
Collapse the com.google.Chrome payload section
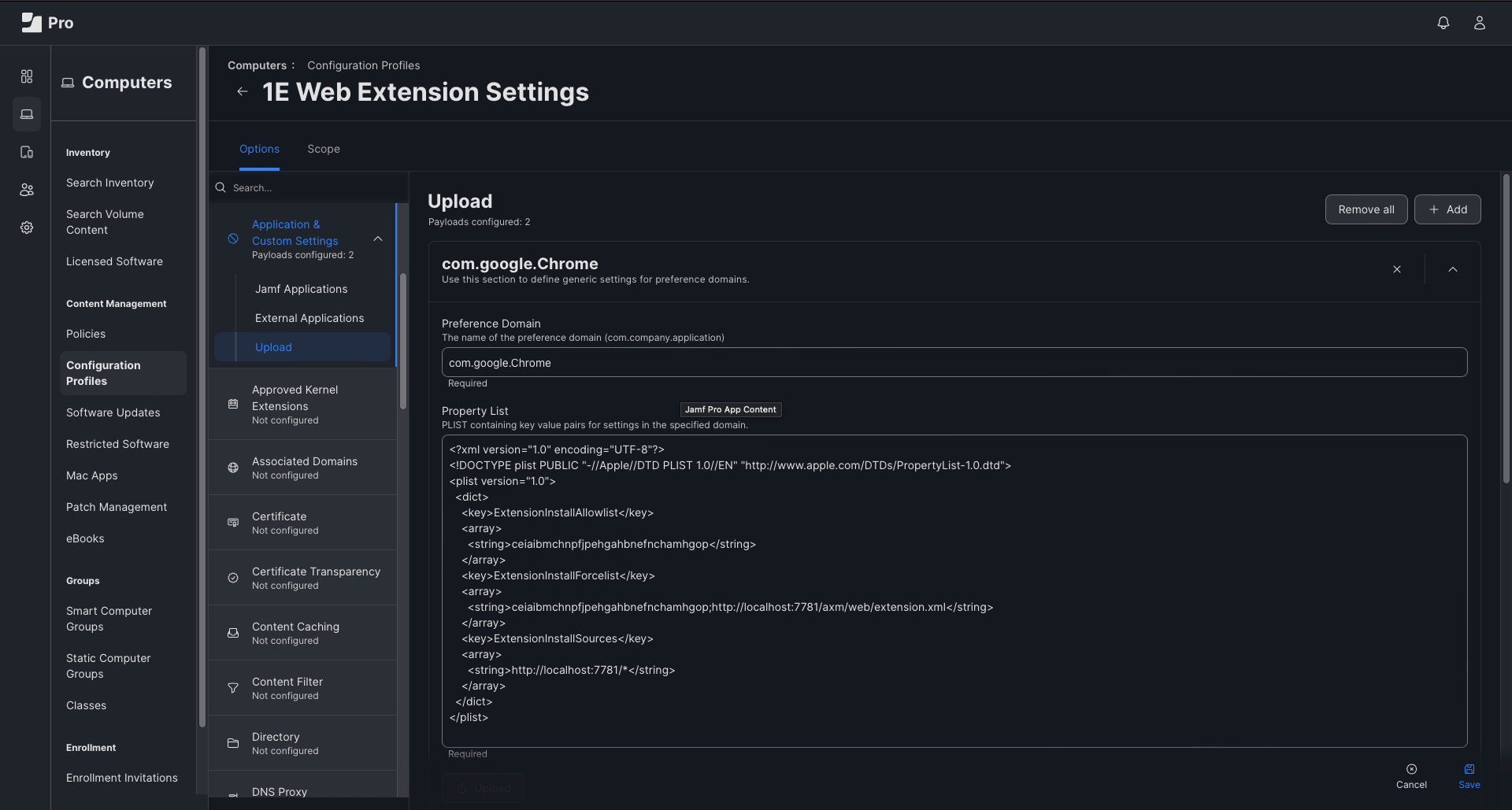pyautogui.click(x=1452, y=269)
